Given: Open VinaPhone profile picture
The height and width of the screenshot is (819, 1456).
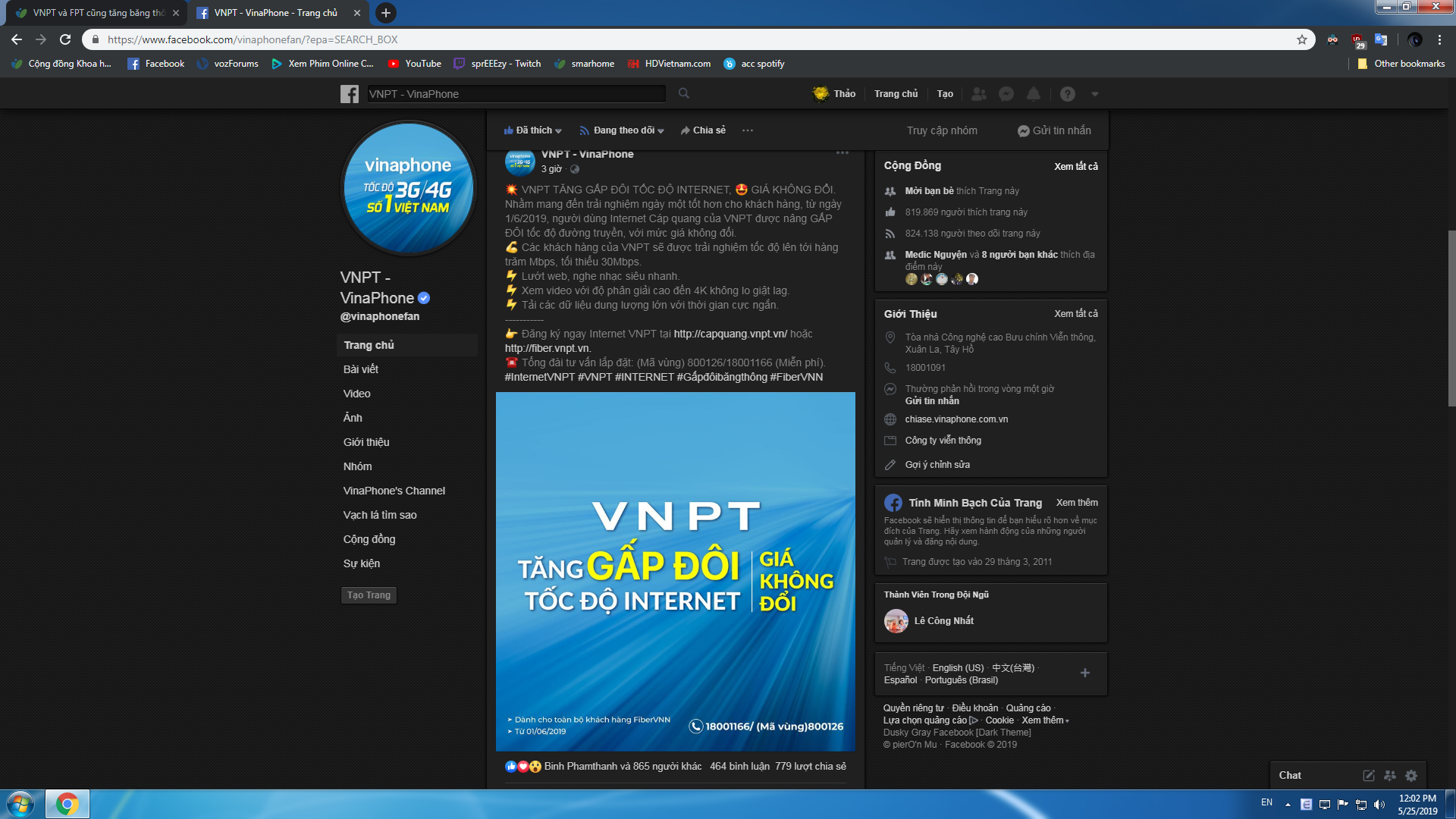Looking at the screenshot, I should pos(409,187).
